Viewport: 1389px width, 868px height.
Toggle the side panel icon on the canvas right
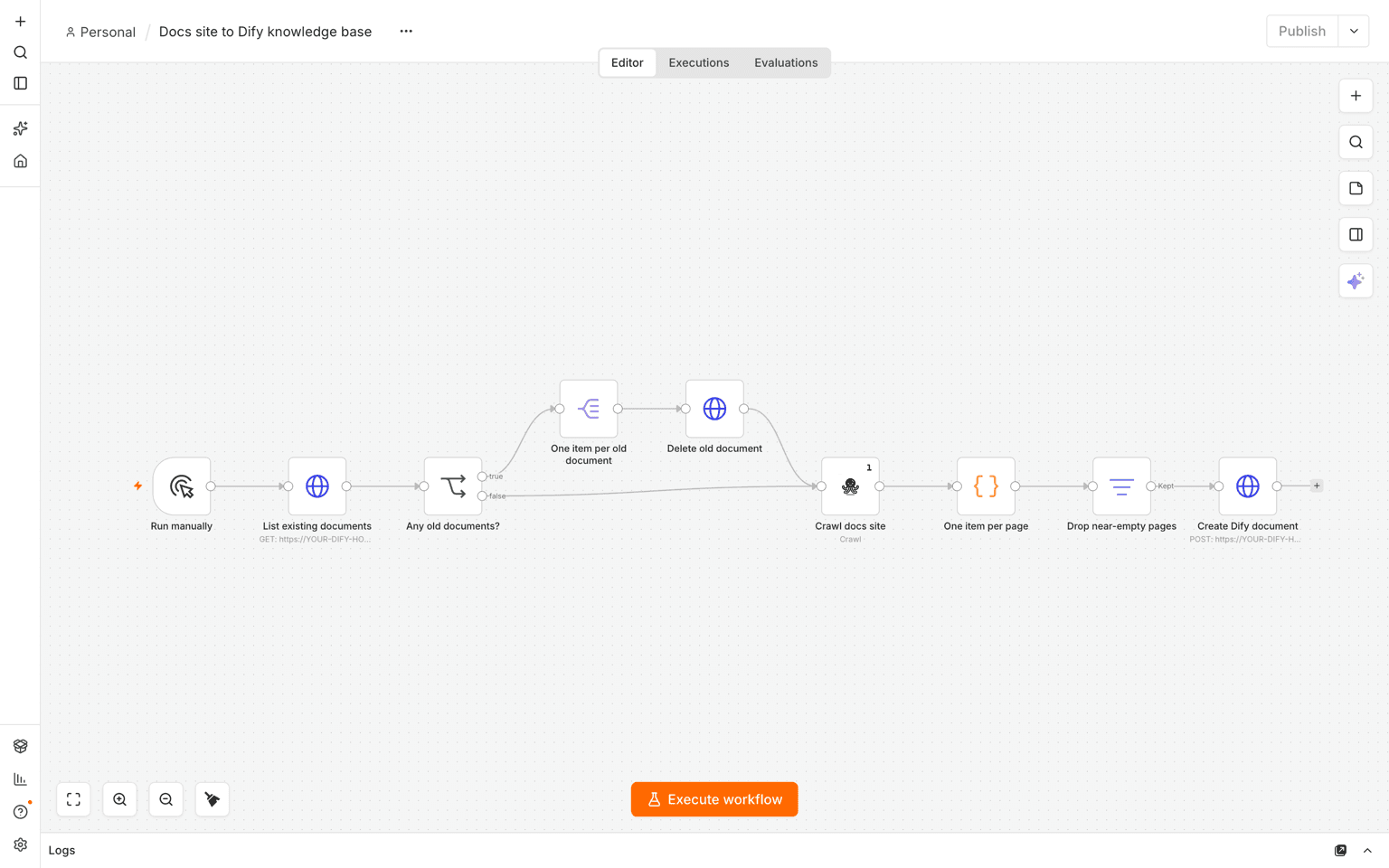click(1356, 235)
